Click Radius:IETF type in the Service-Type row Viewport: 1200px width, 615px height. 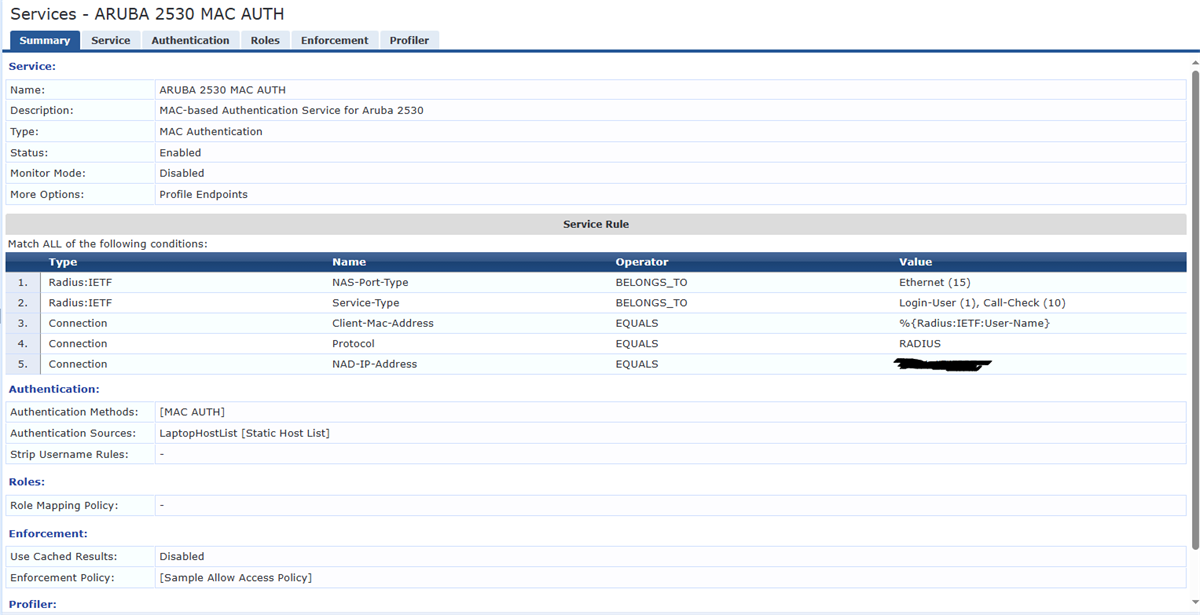tap(80, 303)
